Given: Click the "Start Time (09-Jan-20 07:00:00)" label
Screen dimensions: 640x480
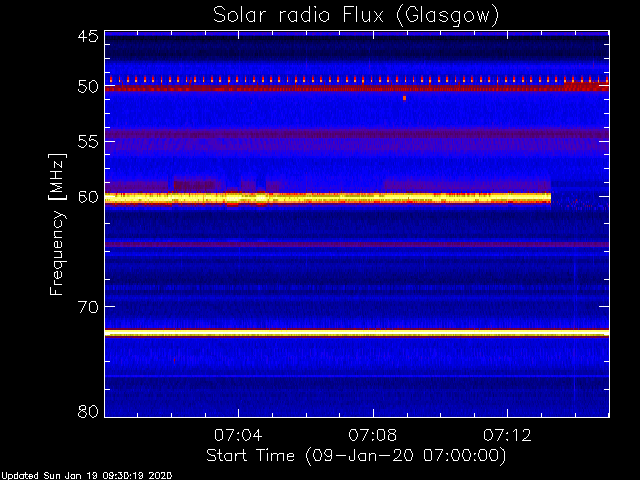Looking at the screenshot, I should click(x=356, y=455).
